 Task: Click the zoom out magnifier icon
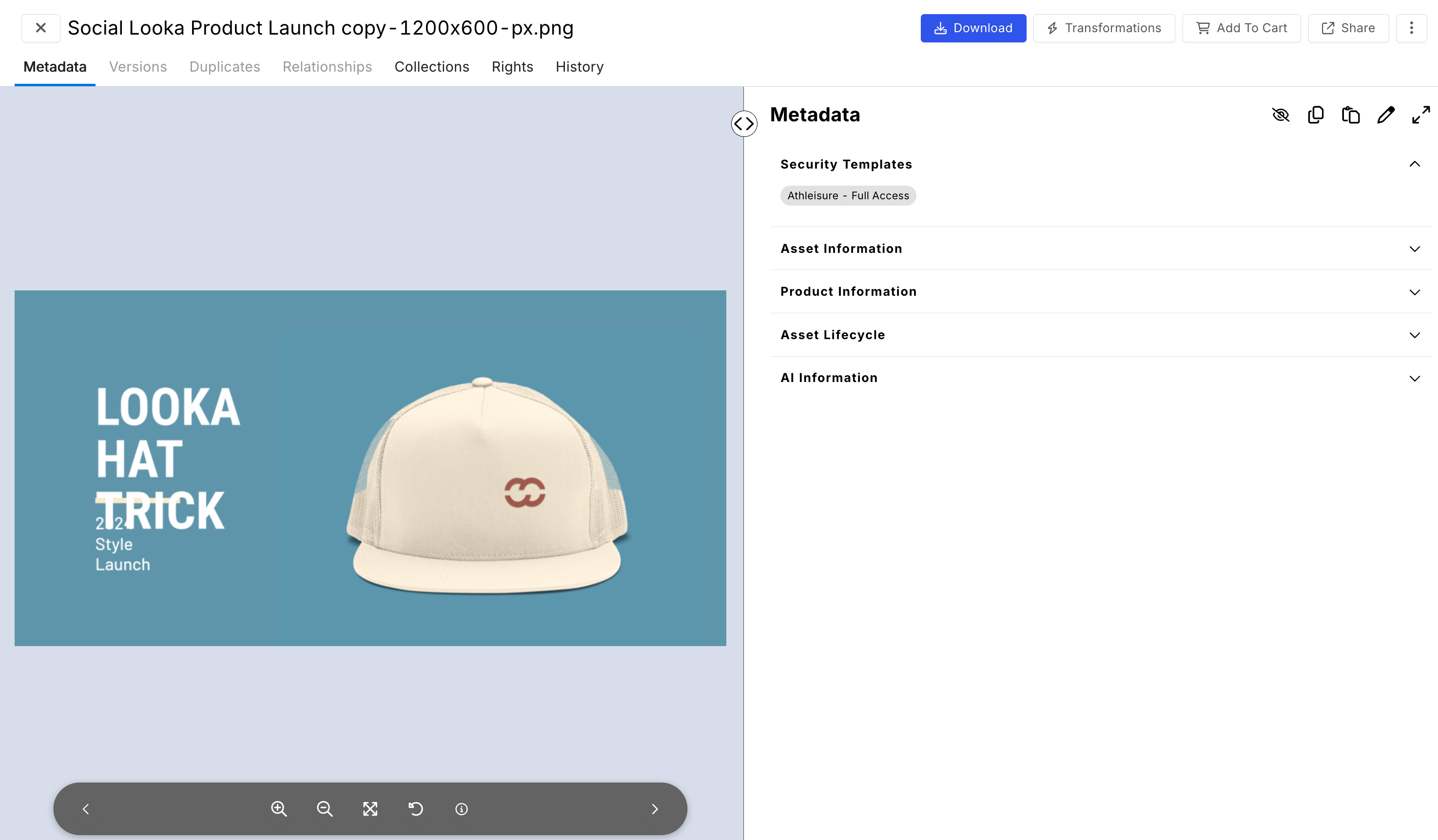(x=325, y=809)
